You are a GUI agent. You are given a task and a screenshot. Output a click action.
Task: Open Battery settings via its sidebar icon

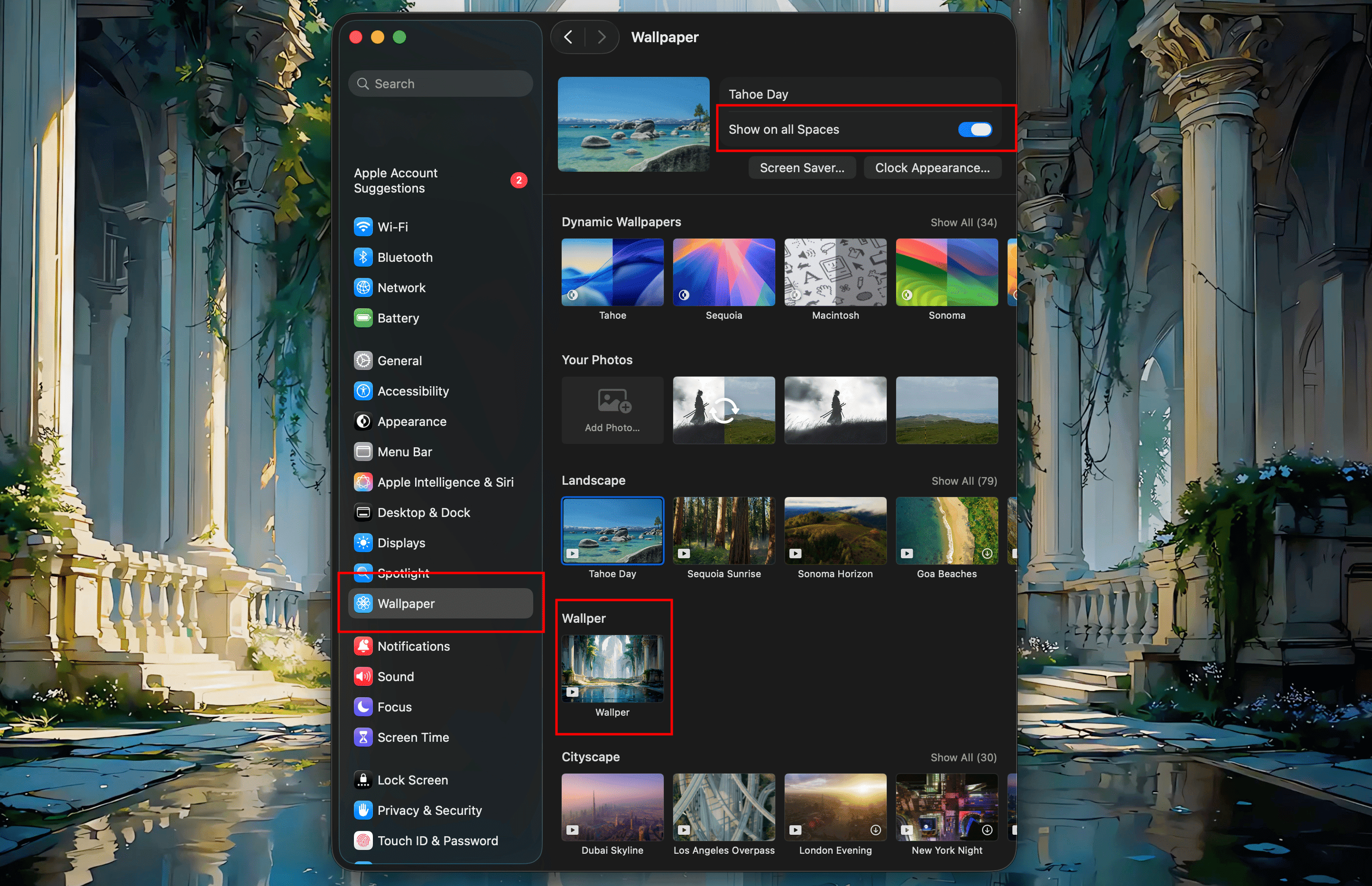coord(364,318)
